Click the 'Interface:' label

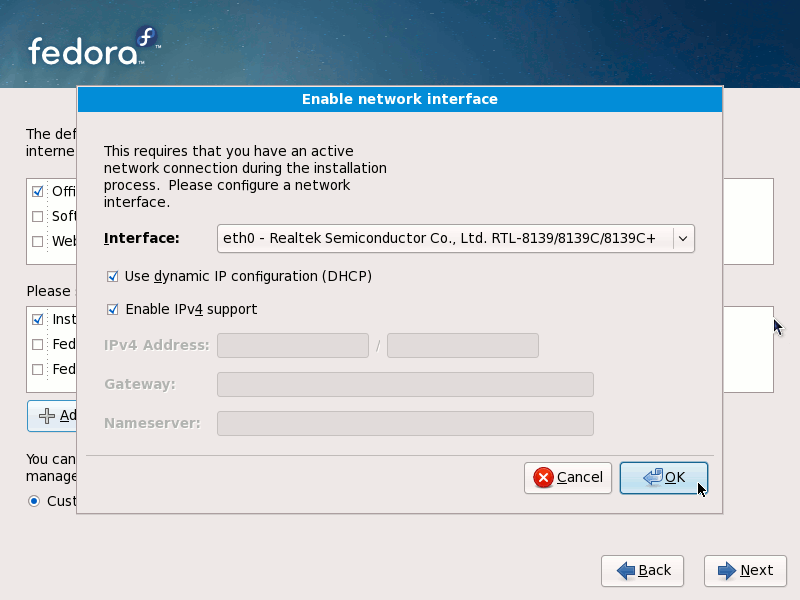[x=142, y=238]
